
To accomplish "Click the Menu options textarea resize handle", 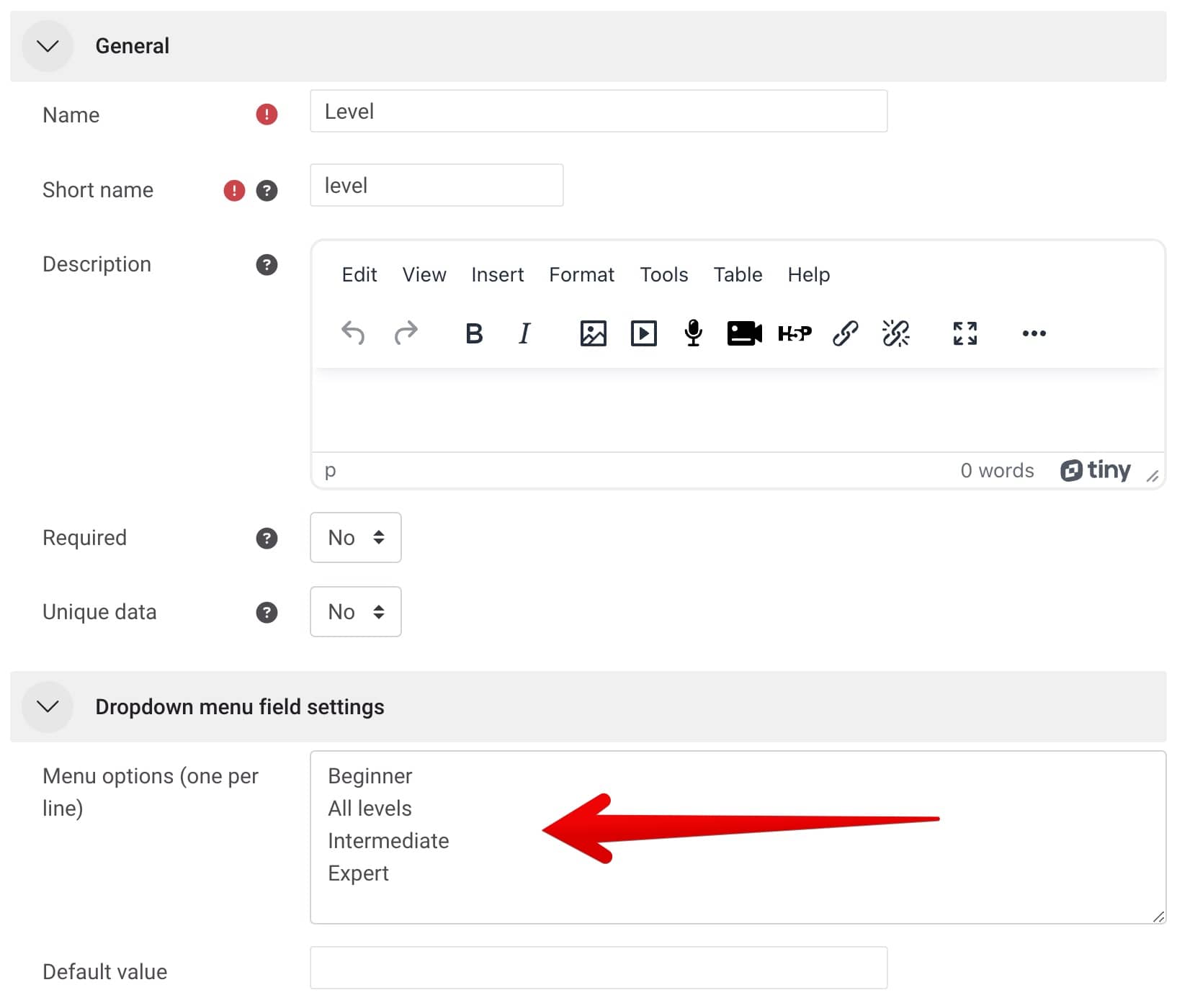I will [1158, 916].
